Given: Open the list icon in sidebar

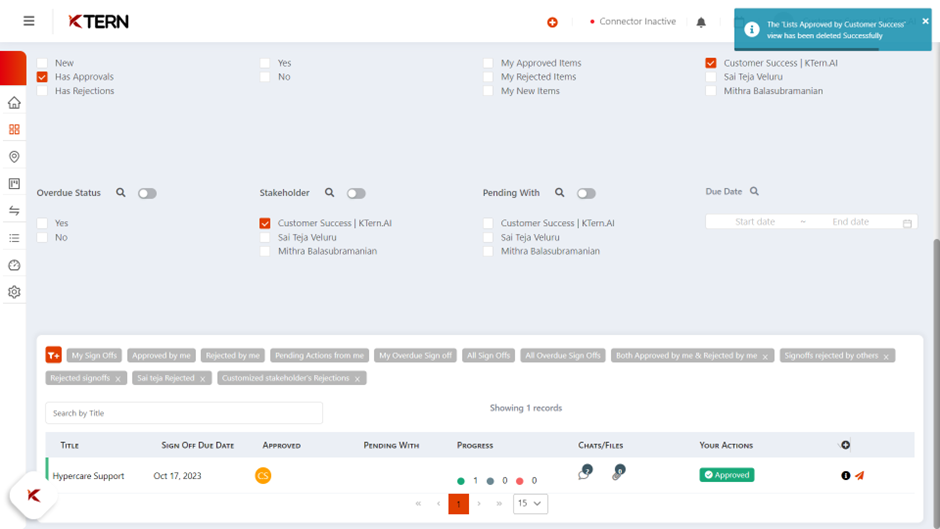Looking at the screenshot, I should 14,238.
